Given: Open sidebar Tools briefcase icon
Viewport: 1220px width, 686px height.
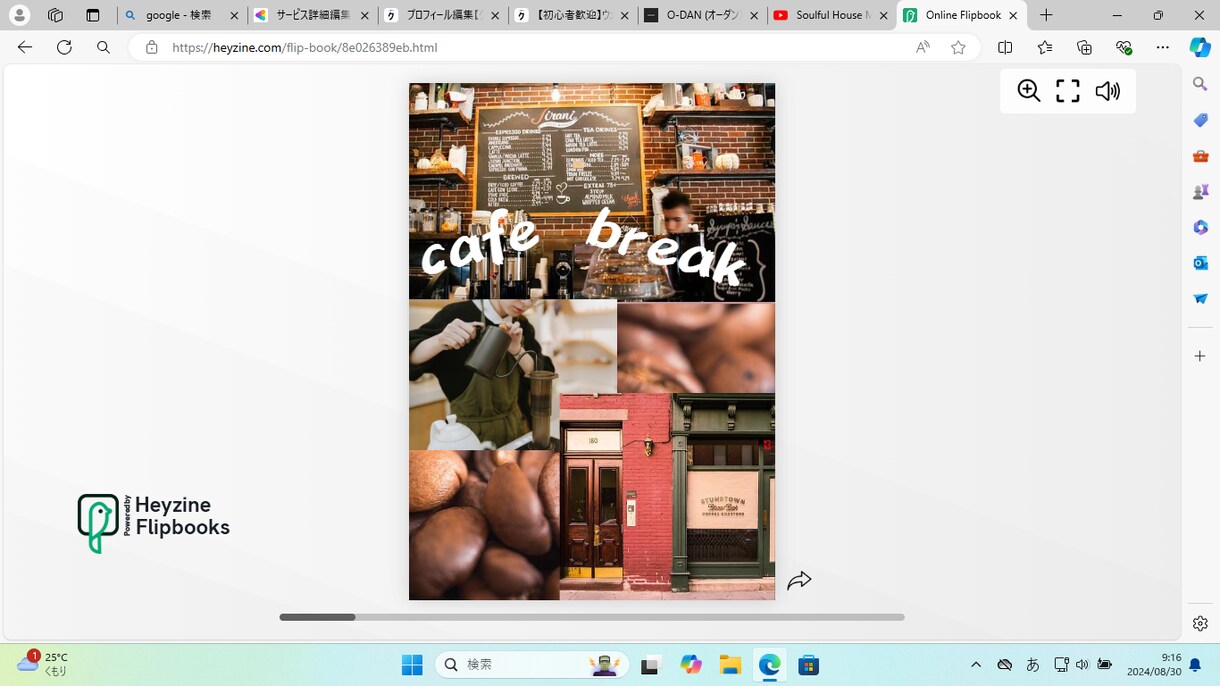Looking at the screenshot, I should tap(1200, 156).
